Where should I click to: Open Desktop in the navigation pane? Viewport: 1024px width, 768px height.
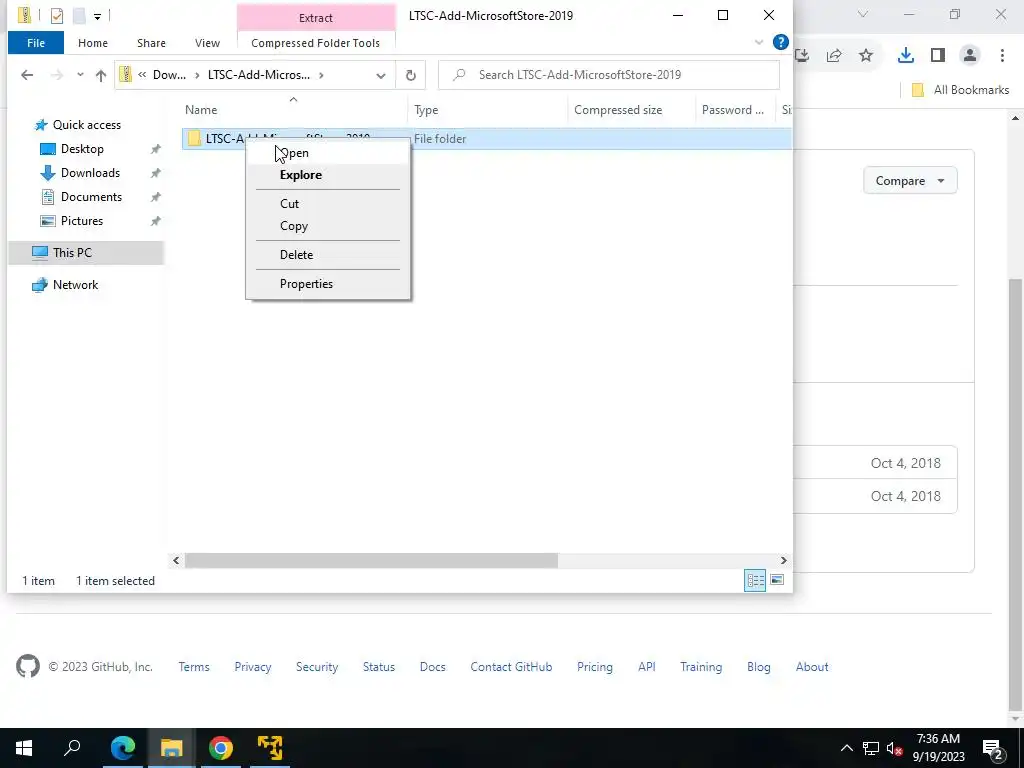pyautogui.click(x=82, y=149)
